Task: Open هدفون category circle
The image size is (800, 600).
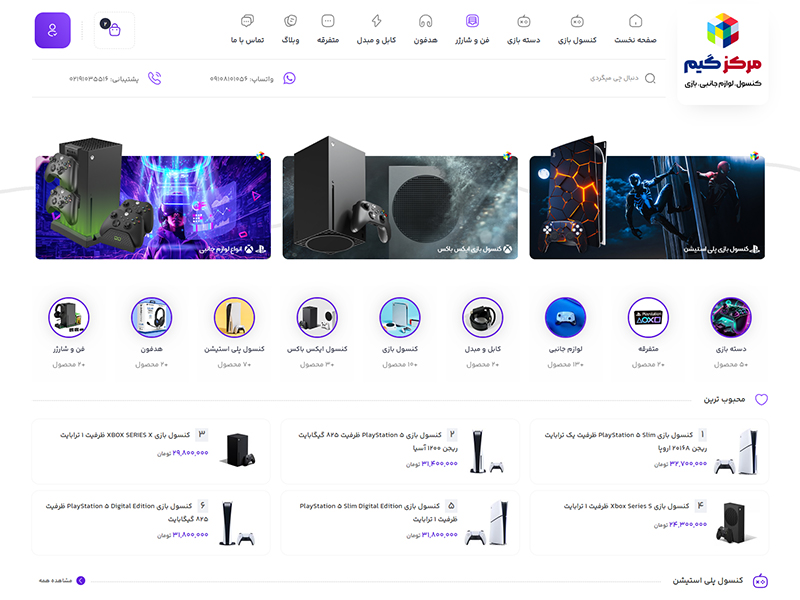Action: click(x=152, y=317)
